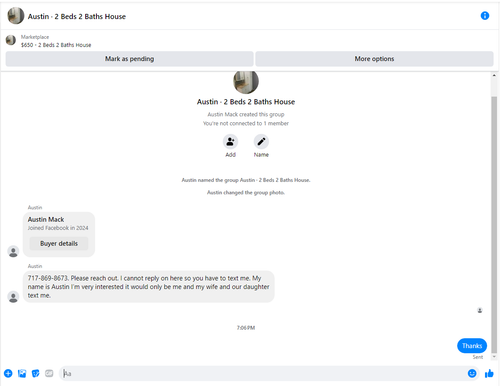The height and width of the screenshot is (386, 500).
Task: Click 'Austin Mack created this group' text
Action: [x=246, y=114]
